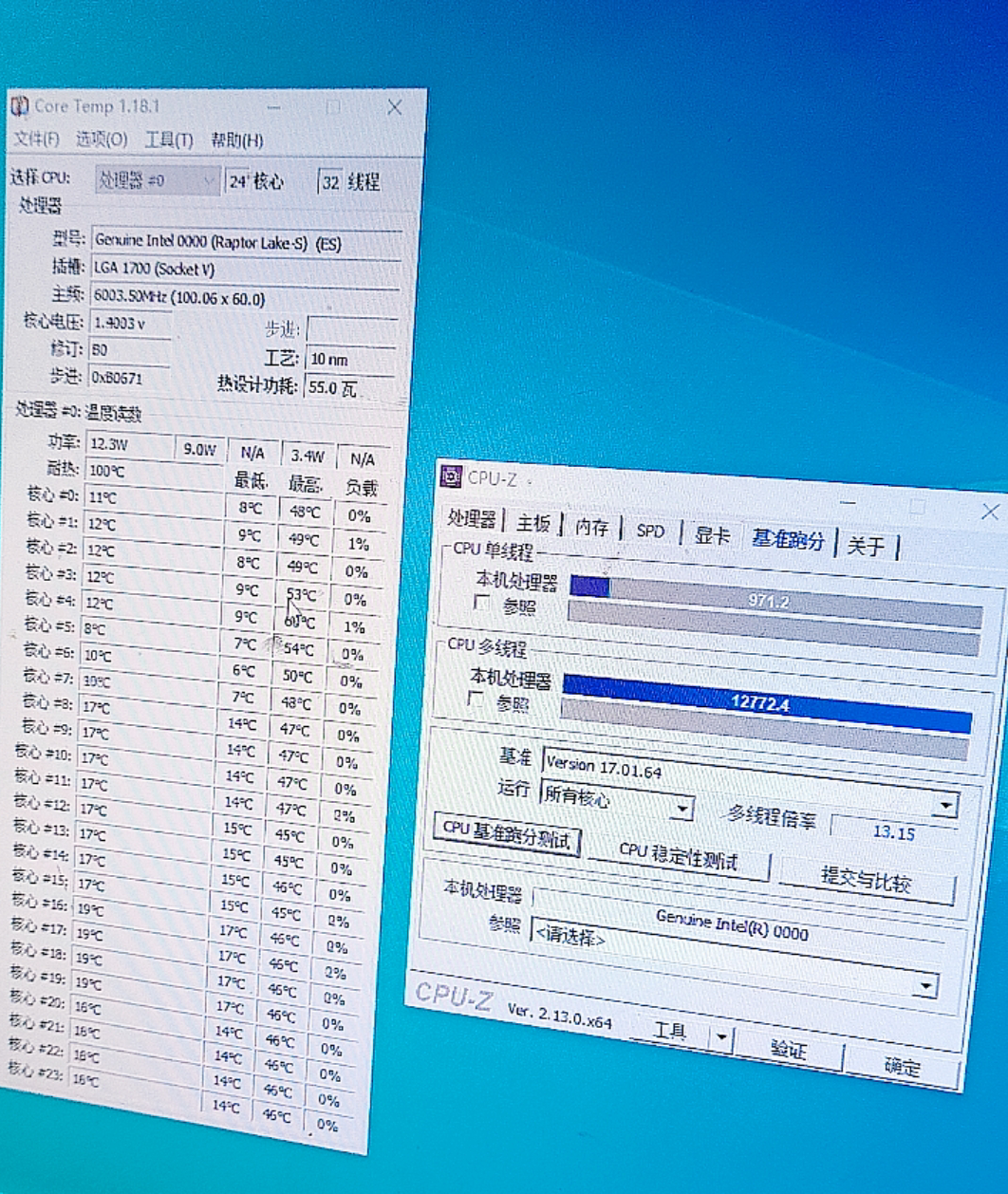The height and width of the screenshot is (1194, 1008).
Task: Click the CPU-Z title bar icon
Action: 453,476
